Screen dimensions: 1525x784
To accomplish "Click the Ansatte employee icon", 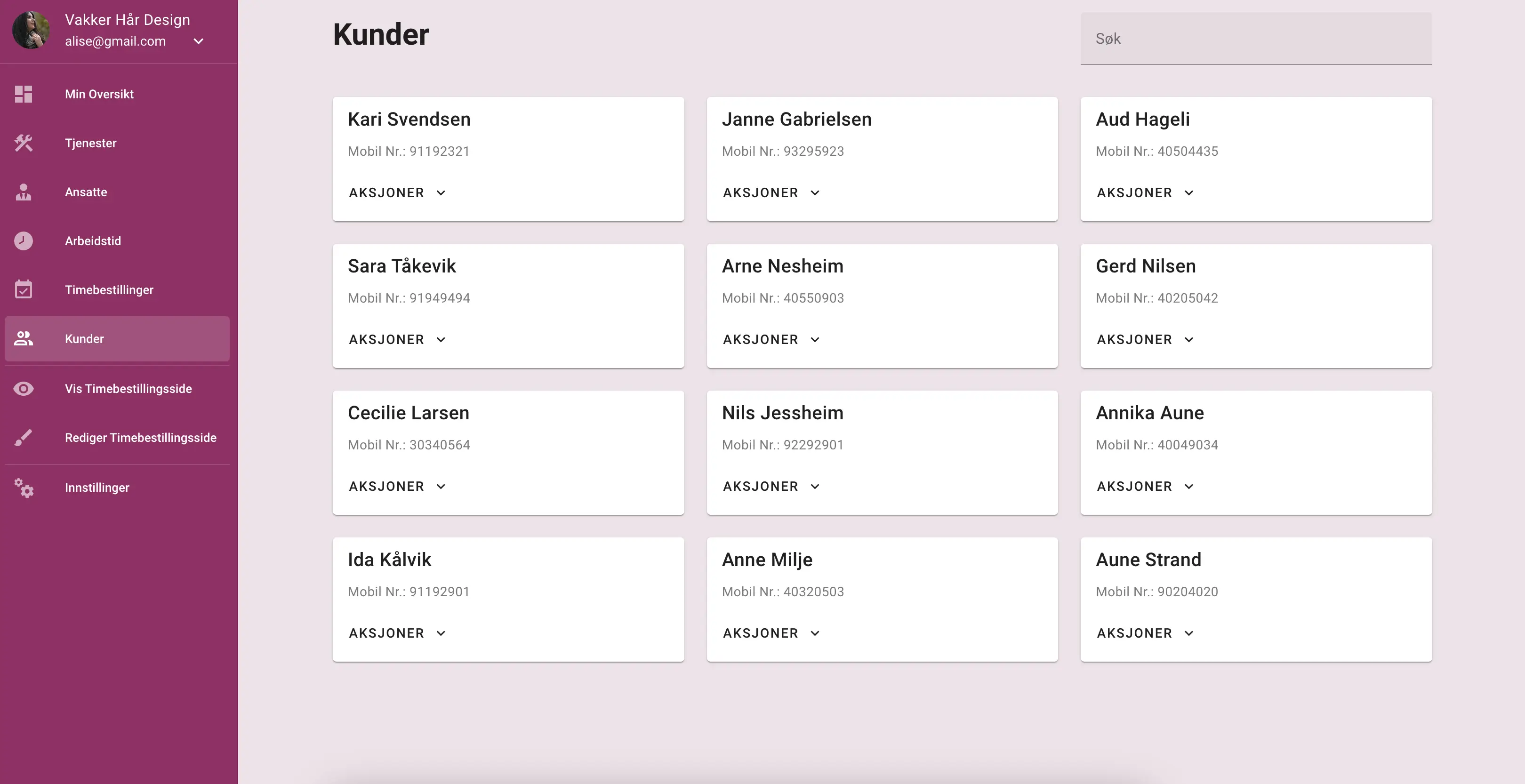I will pos(24,192).
